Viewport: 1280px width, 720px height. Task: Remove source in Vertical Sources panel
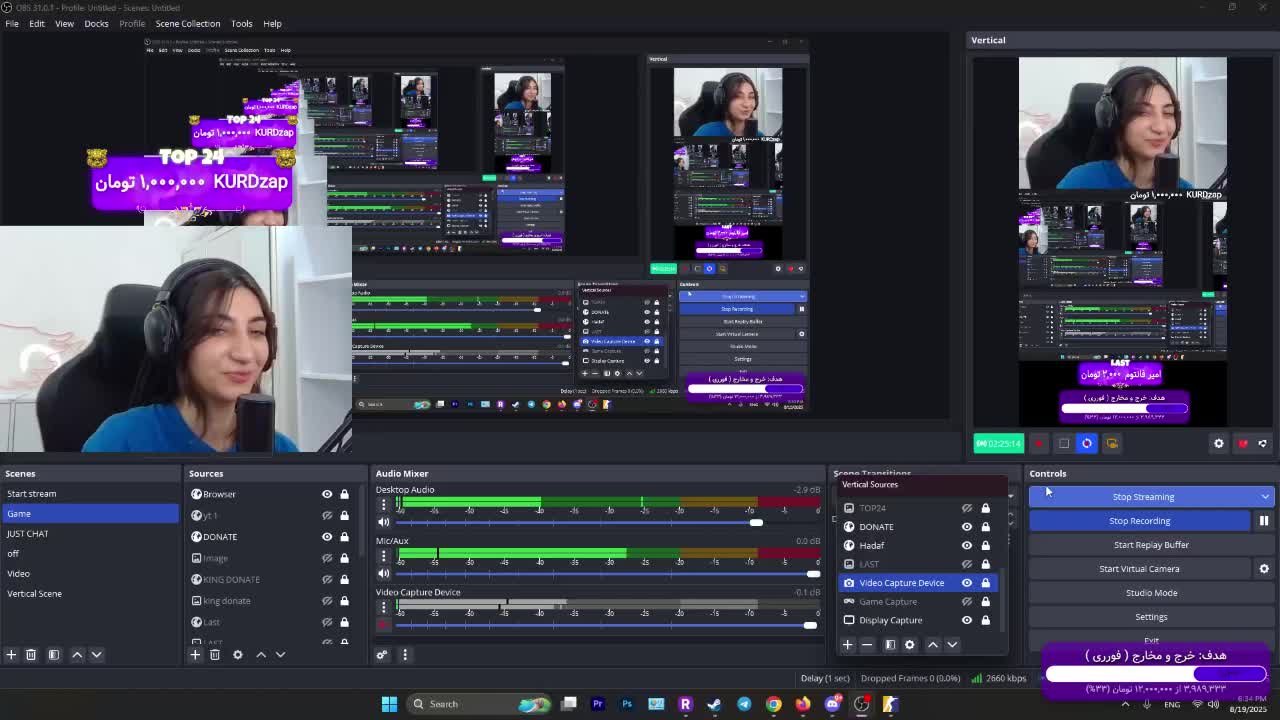pos(867,645)
